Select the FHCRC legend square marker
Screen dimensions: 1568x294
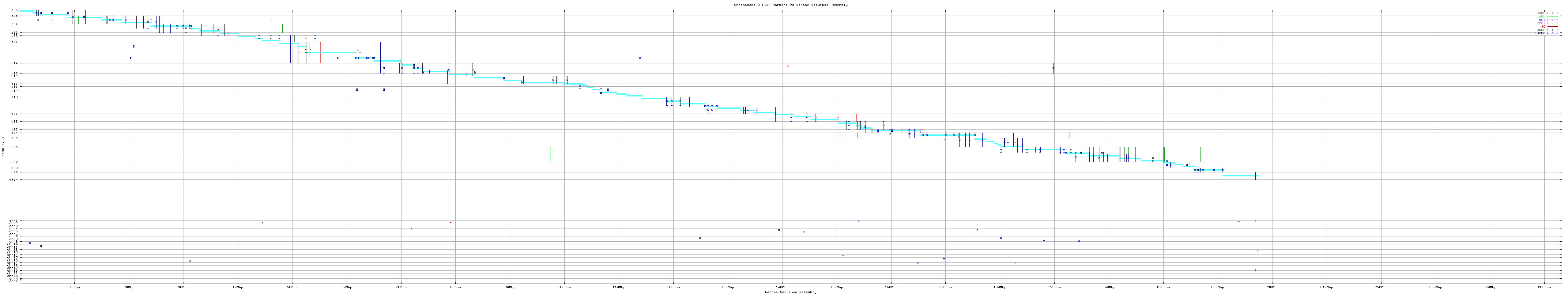(1553, 33)
